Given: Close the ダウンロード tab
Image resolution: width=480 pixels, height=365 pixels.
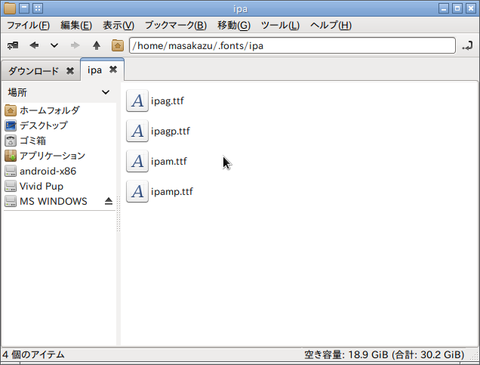Looking at the screenshot, I should [x=70, y=71].
